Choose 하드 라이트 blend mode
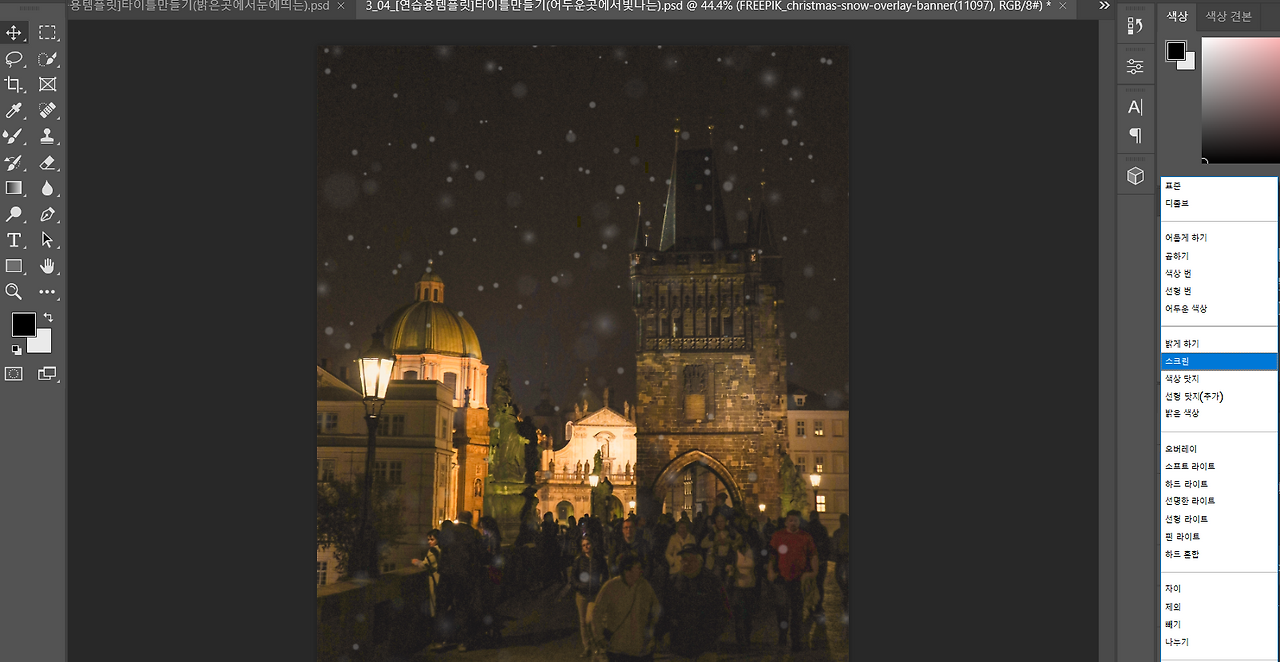 point(1219,484)
